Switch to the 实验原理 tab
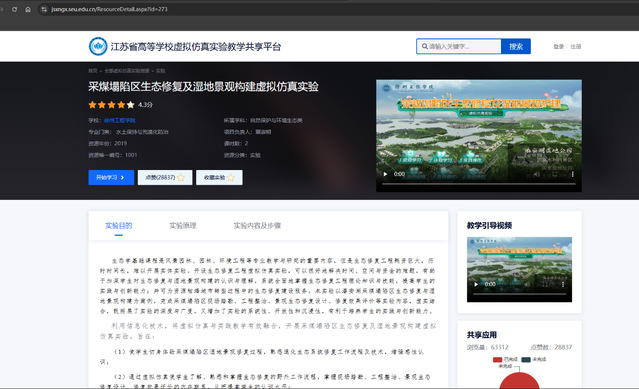The width and height of the screenshot is (639, 389). point(183,226)
